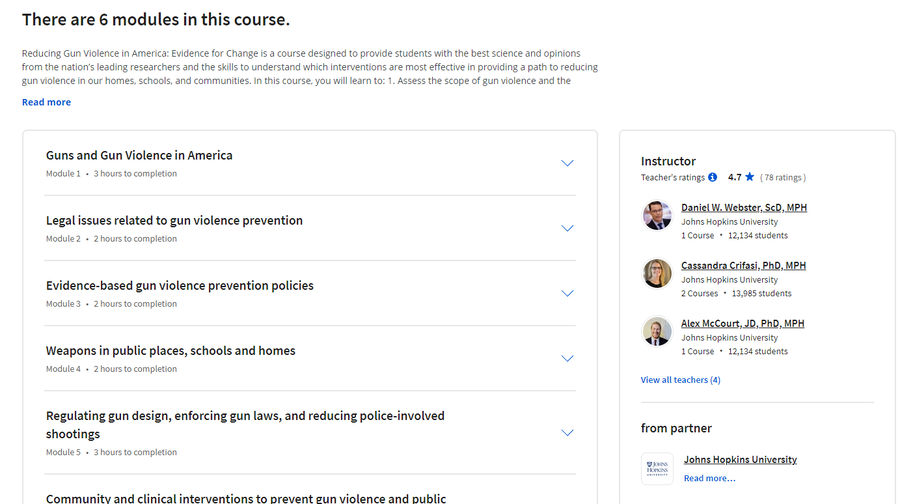Open Johns Hopkins University partner link
This screenshot has height=504, width=900.
click(x=740, y=460)
